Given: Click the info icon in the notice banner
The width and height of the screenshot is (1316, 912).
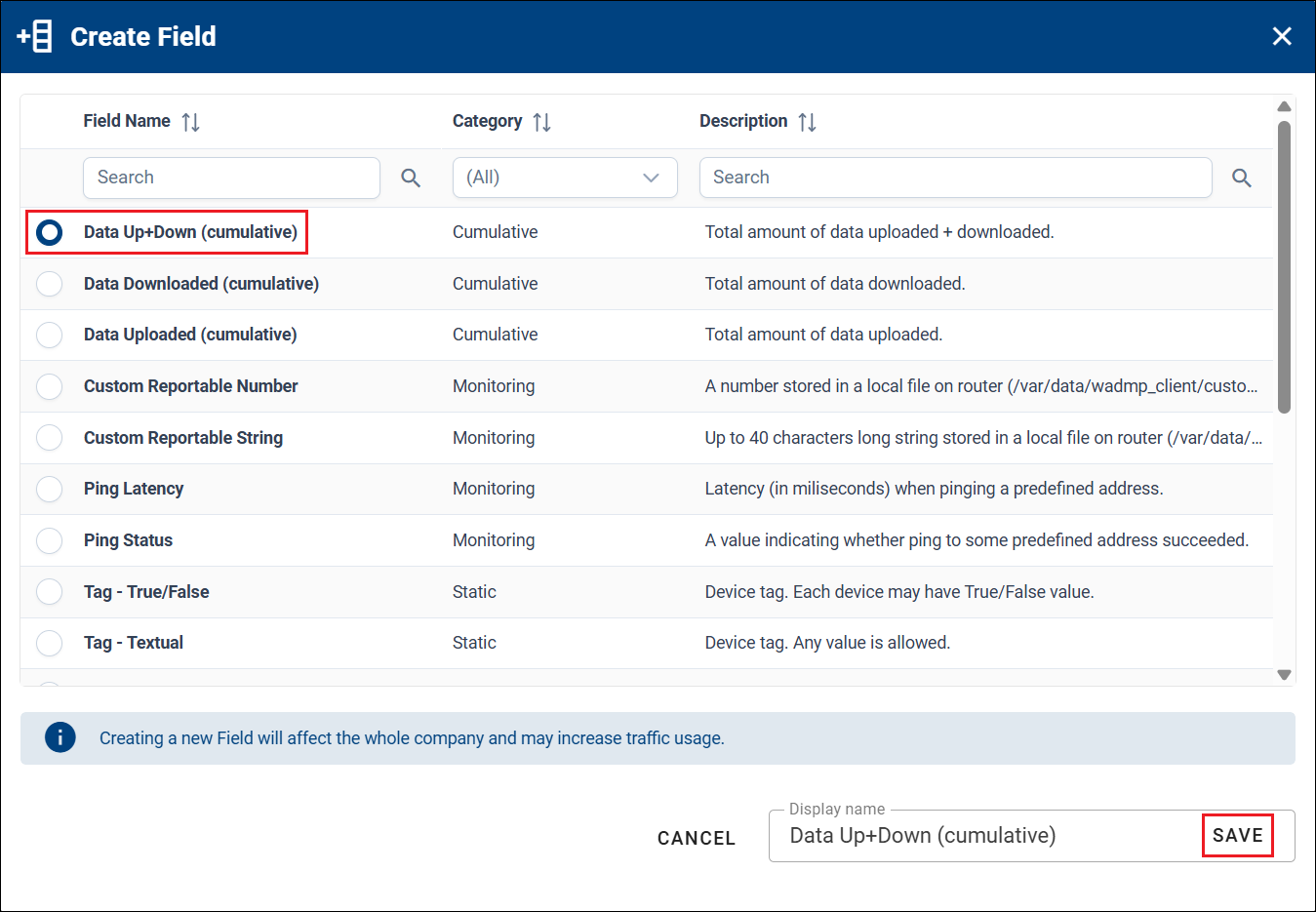Looking at the screenshot, I should coord(60,737).
